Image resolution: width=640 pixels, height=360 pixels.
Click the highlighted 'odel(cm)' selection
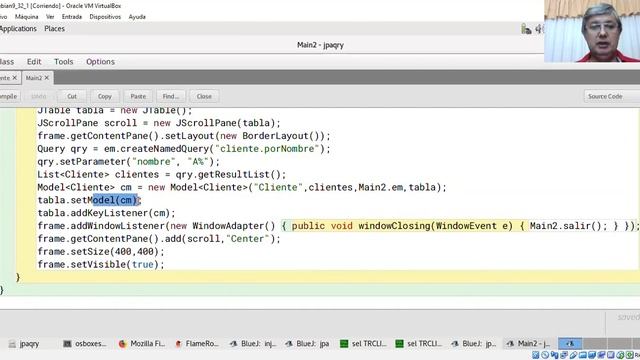tap(116, 200)
